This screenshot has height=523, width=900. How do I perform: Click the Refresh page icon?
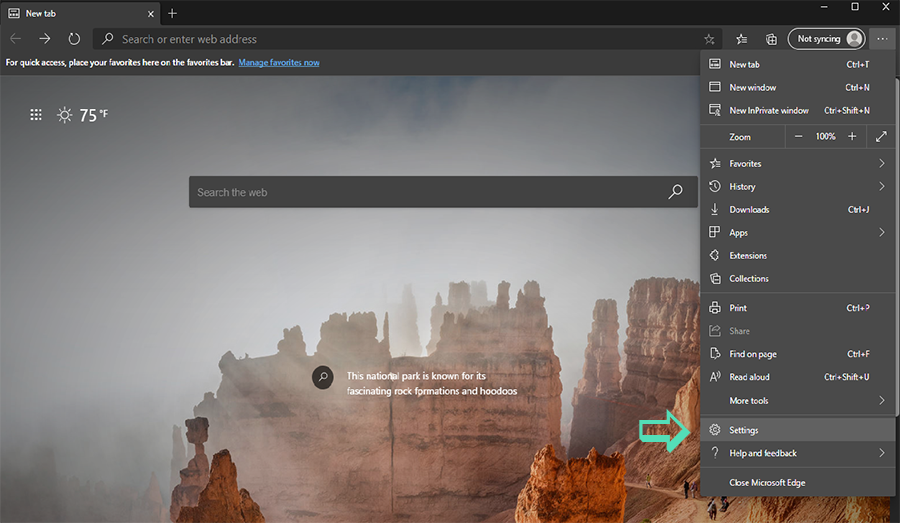click(x=74, y=39)
